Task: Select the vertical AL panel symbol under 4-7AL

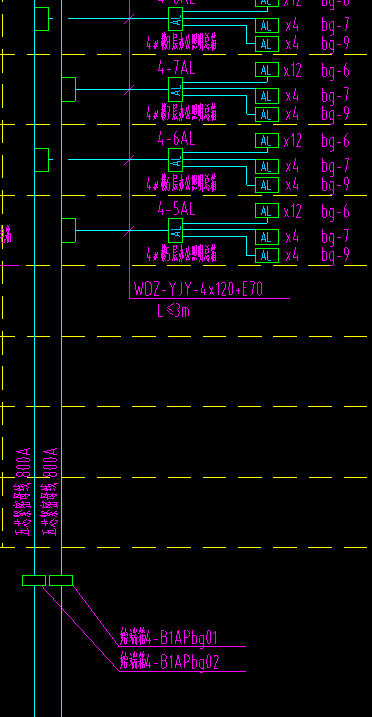Action: 175,90
